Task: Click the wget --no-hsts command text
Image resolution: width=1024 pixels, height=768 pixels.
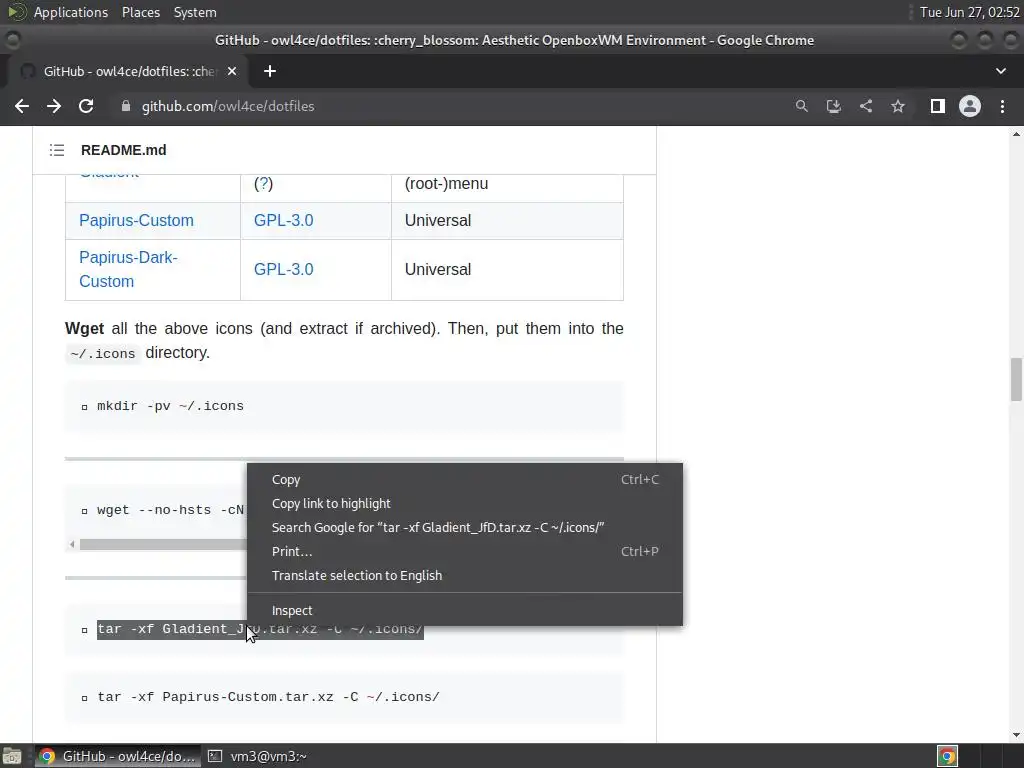Action: click(x=170, y=510)
